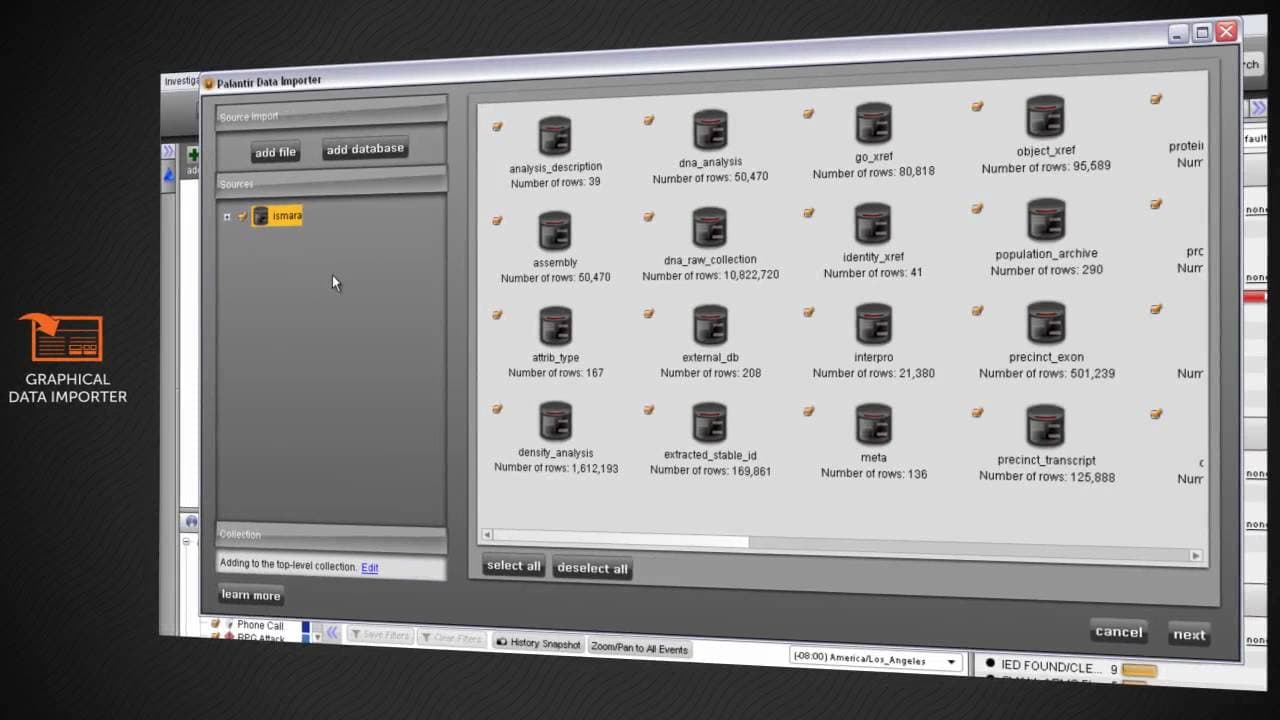Click the check marker next to ismara source
This screenshot has height=720, width=1280.
242,216
